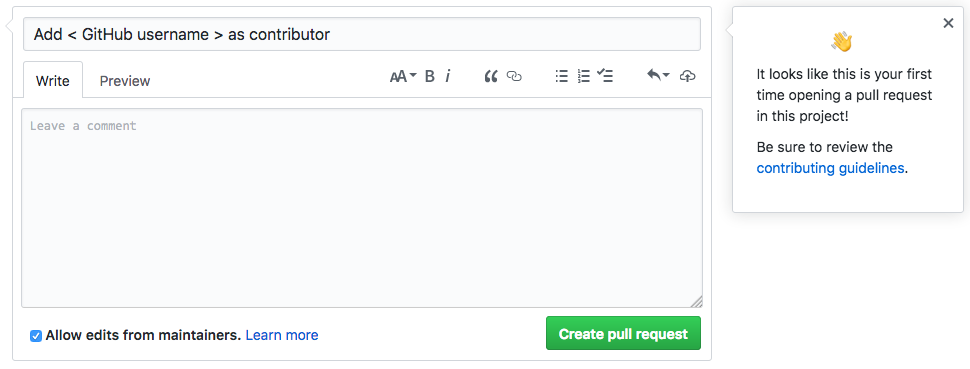Image resolution: width=970 pixels, height=369 pixels.
Task: Open the Learn more link
Action: [282, 336]
